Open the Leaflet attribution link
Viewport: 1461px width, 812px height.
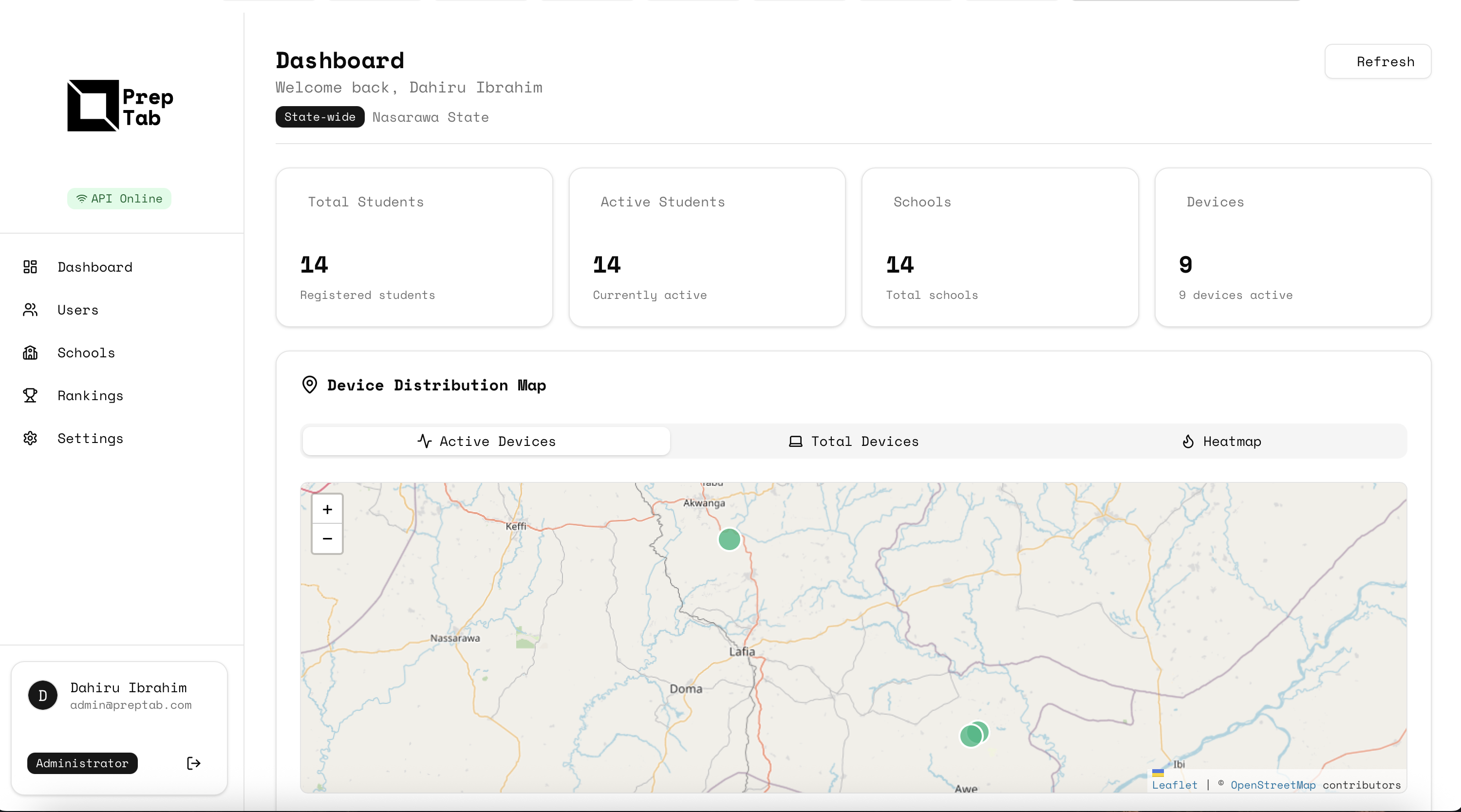(1174, 785)
